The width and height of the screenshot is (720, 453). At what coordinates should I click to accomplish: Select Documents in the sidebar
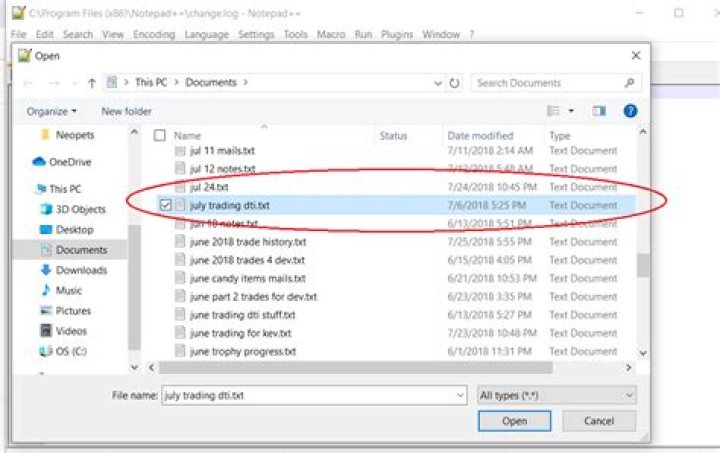73,250
